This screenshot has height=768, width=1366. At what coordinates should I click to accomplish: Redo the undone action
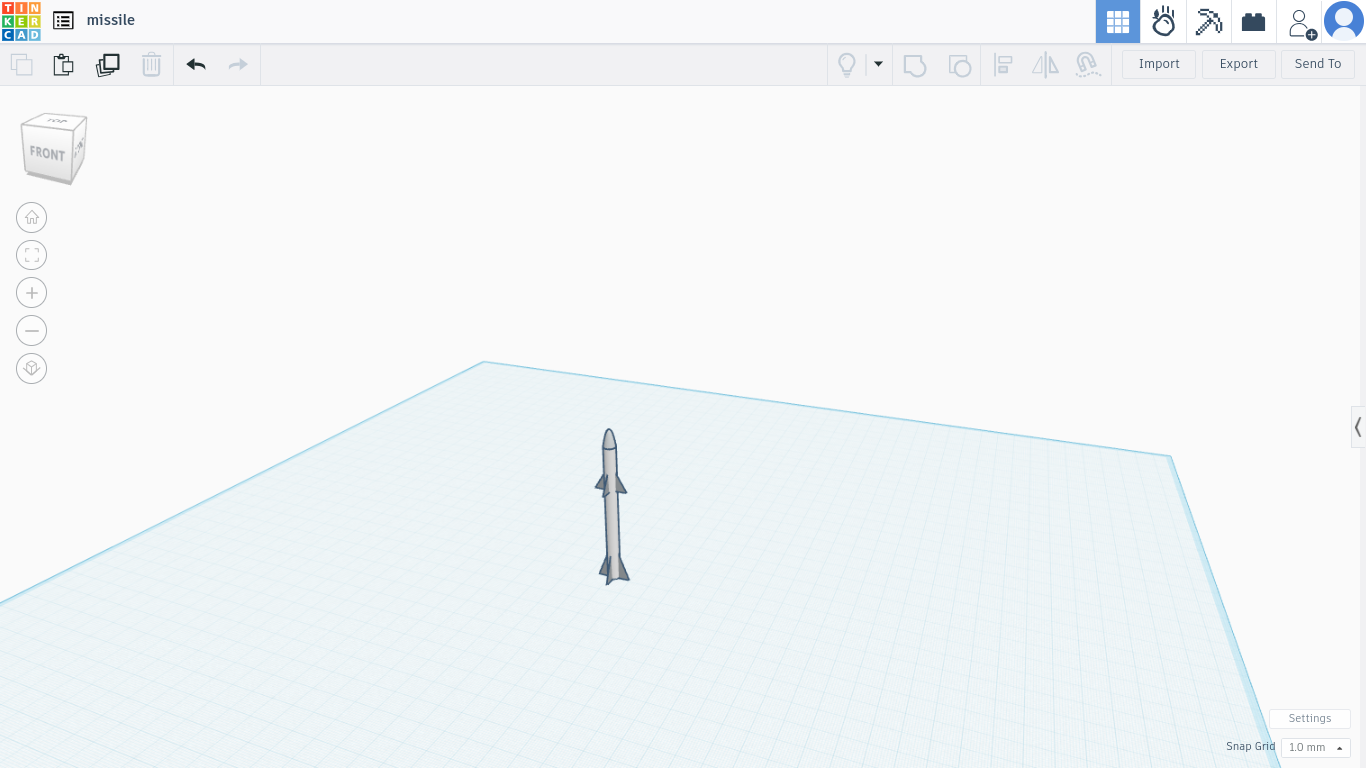pyautogui.click(x=238, y=65)
